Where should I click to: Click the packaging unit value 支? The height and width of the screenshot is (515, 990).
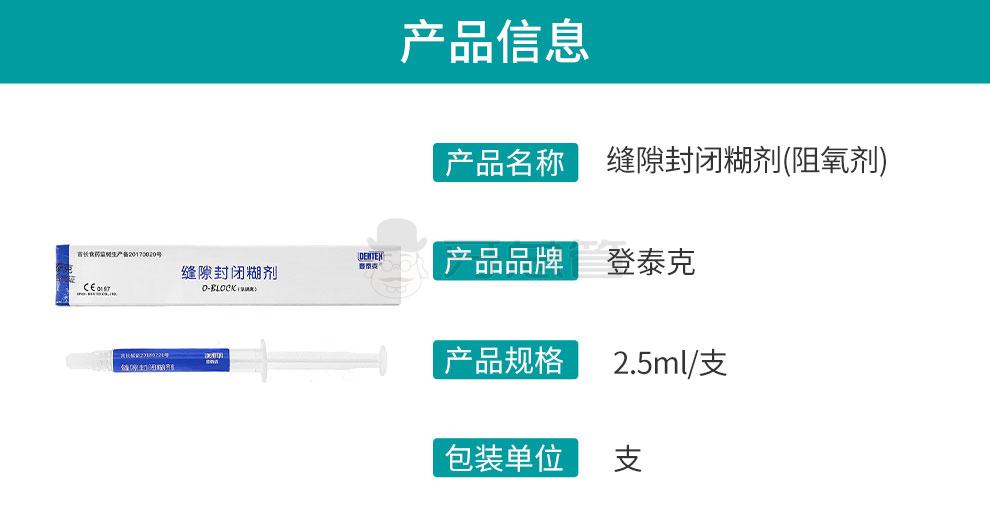point(628,459)
